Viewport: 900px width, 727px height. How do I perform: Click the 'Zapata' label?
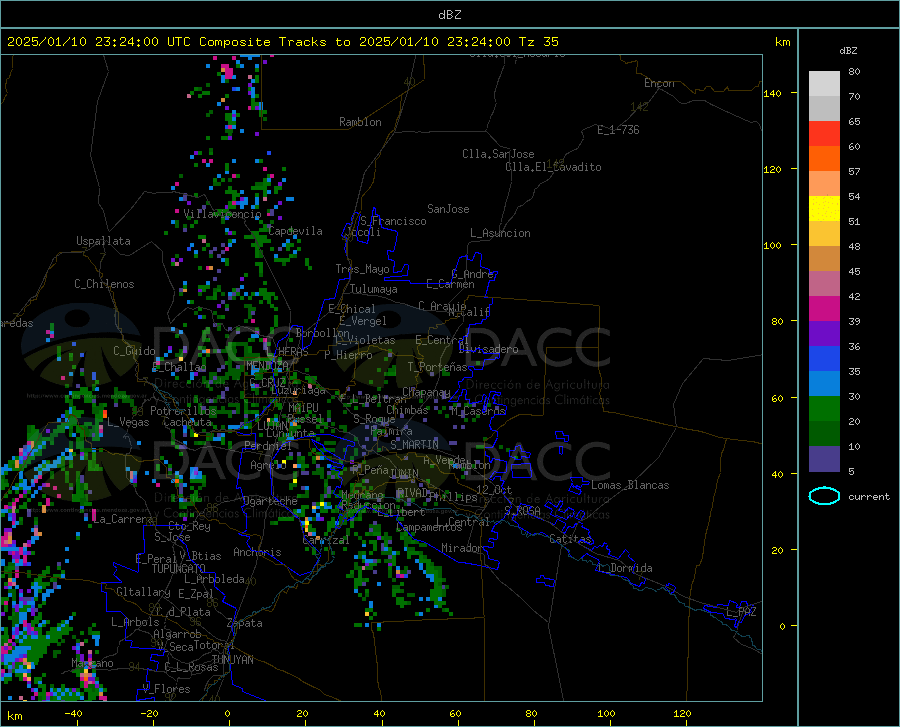(245, 623)
